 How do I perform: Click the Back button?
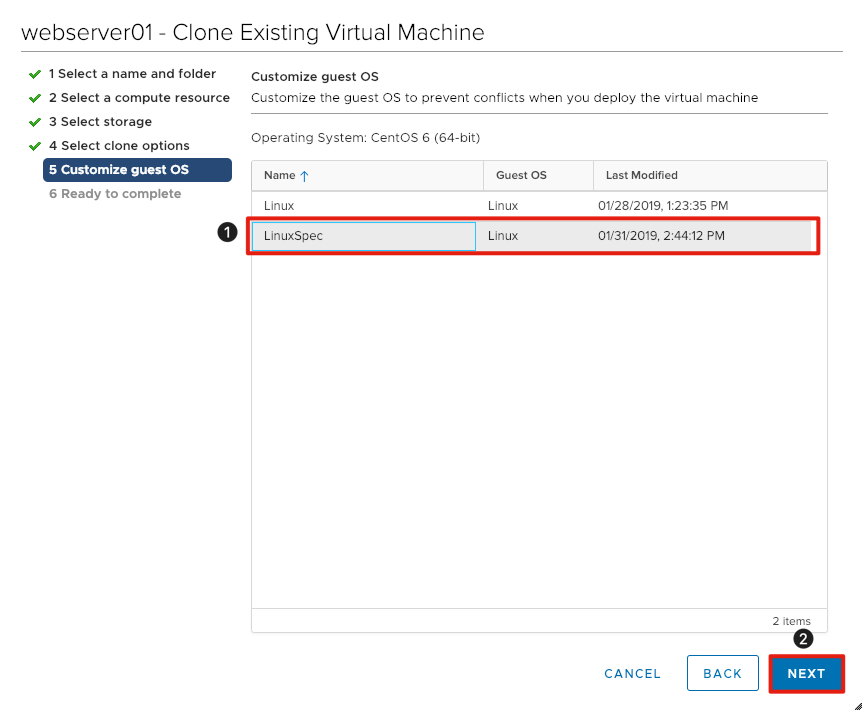(x=723, y=673)
